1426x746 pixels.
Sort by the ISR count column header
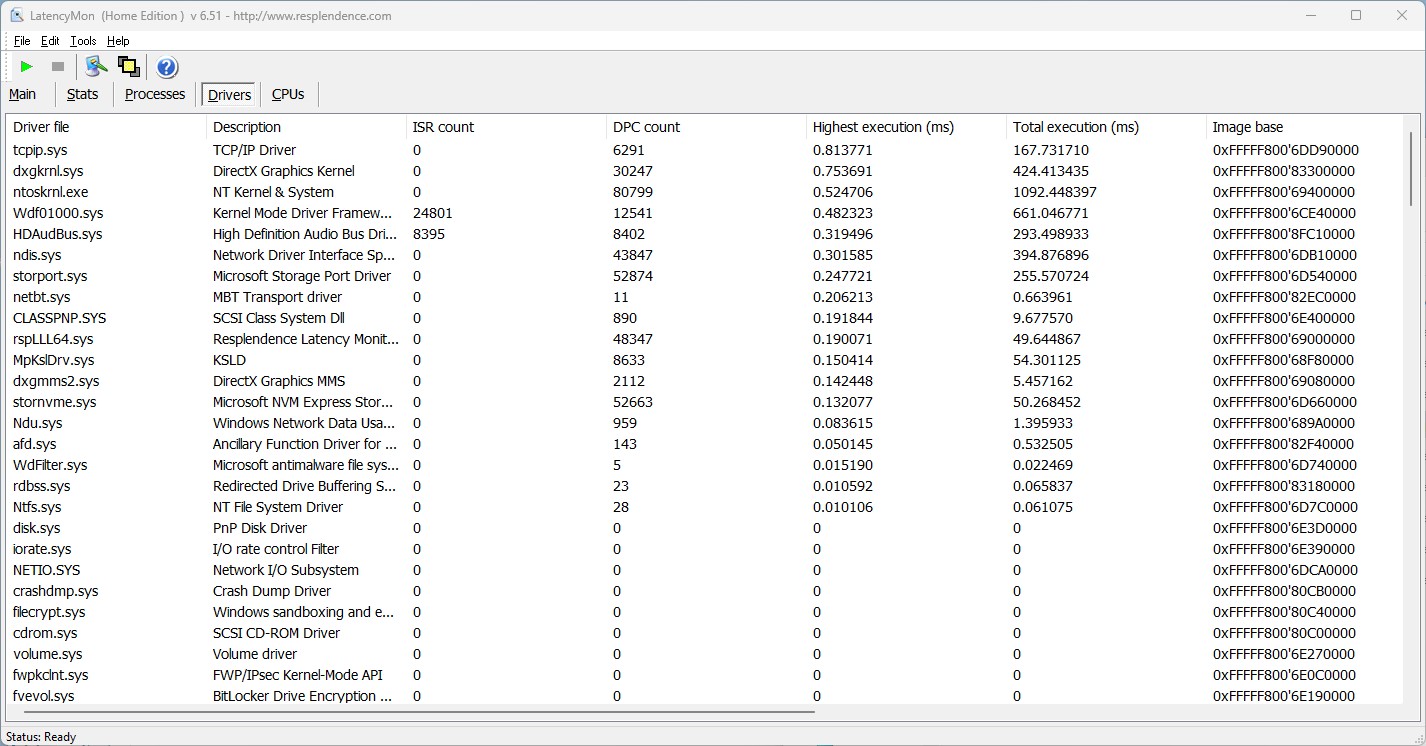[506, 127]
